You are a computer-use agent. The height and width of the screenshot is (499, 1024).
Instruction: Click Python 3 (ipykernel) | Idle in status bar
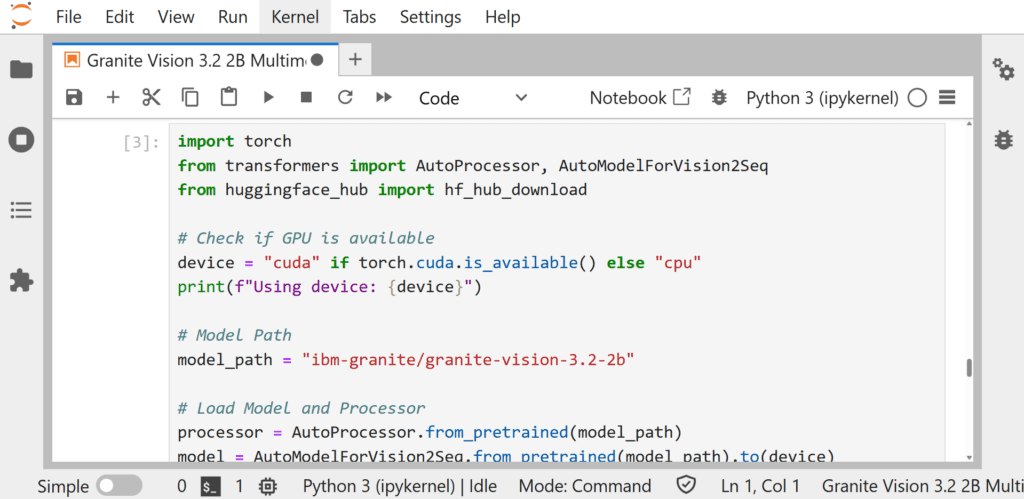click(x=400, y=486)
